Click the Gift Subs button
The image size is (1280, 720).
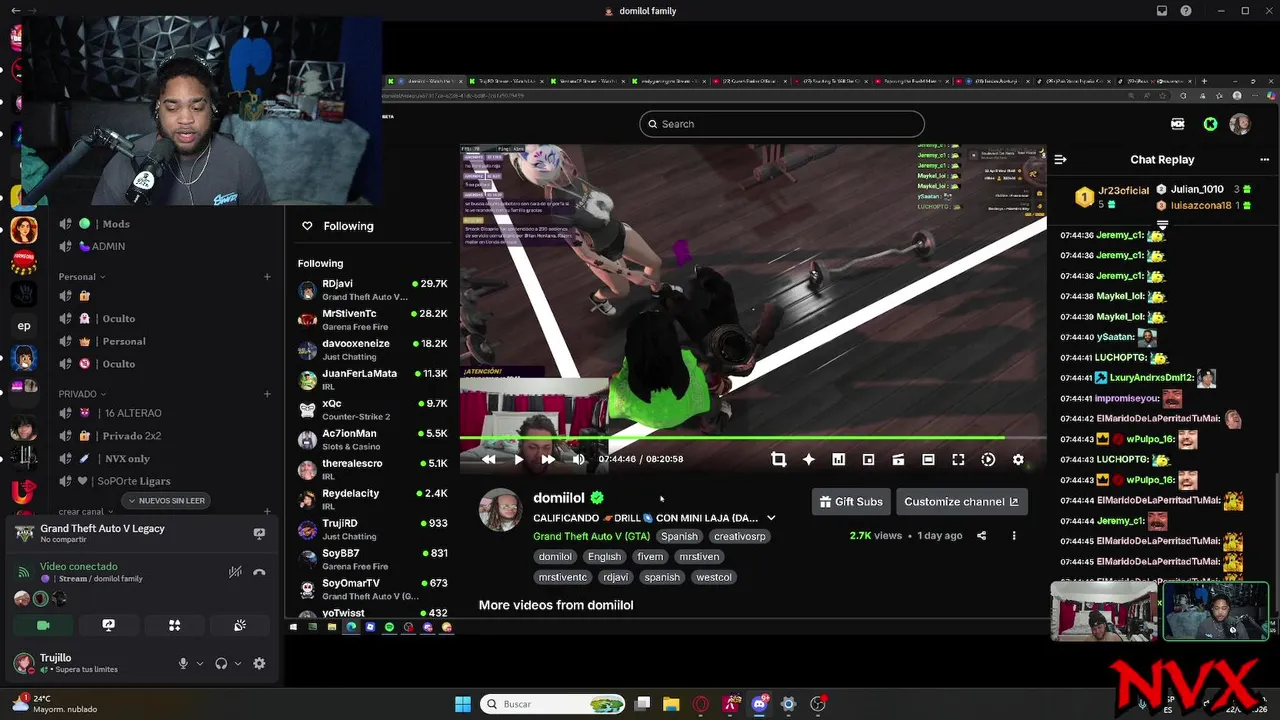(851, 502)
